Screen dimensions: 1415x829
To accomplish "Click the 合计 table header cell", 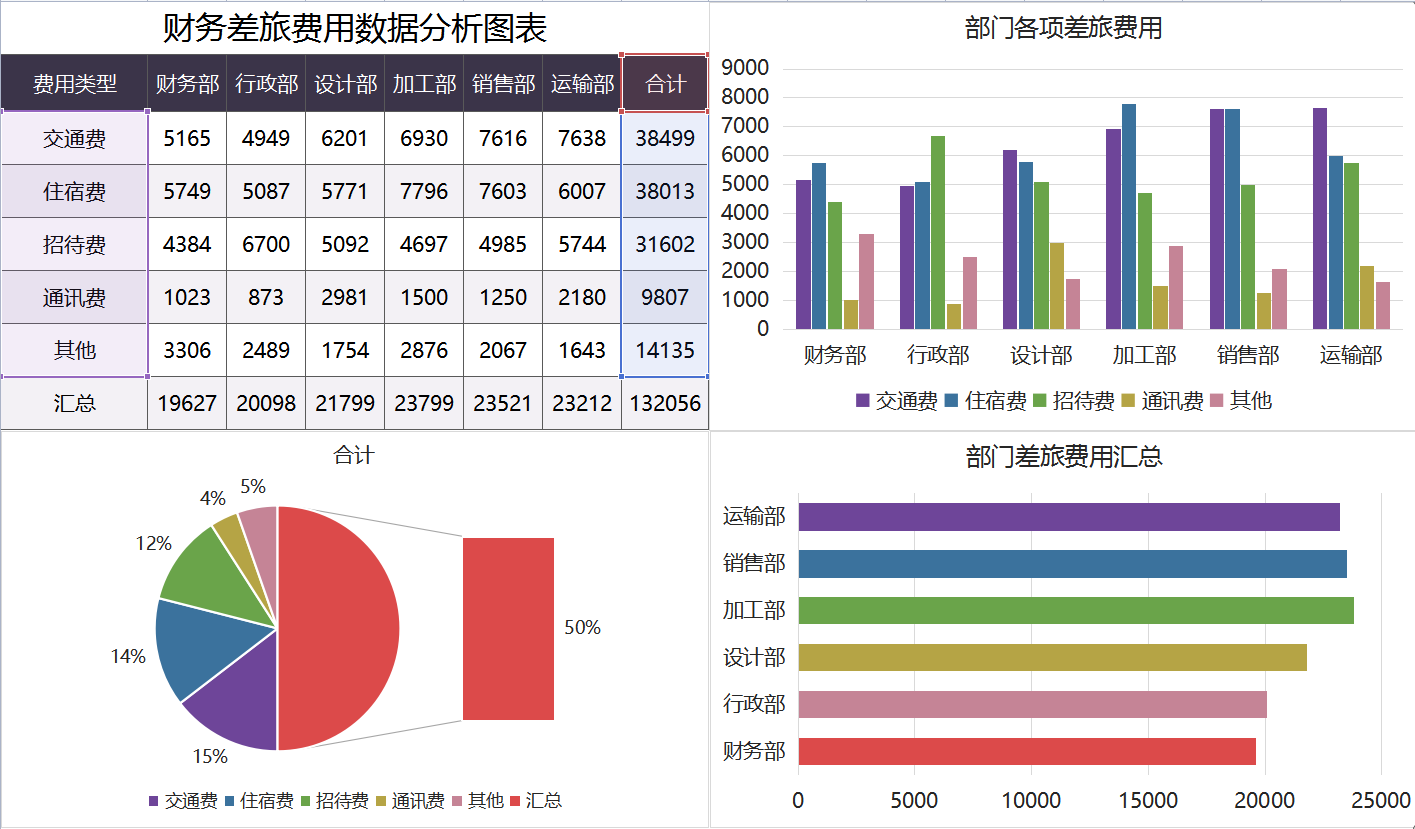I will pyautogui.click(x=665, y=84).
